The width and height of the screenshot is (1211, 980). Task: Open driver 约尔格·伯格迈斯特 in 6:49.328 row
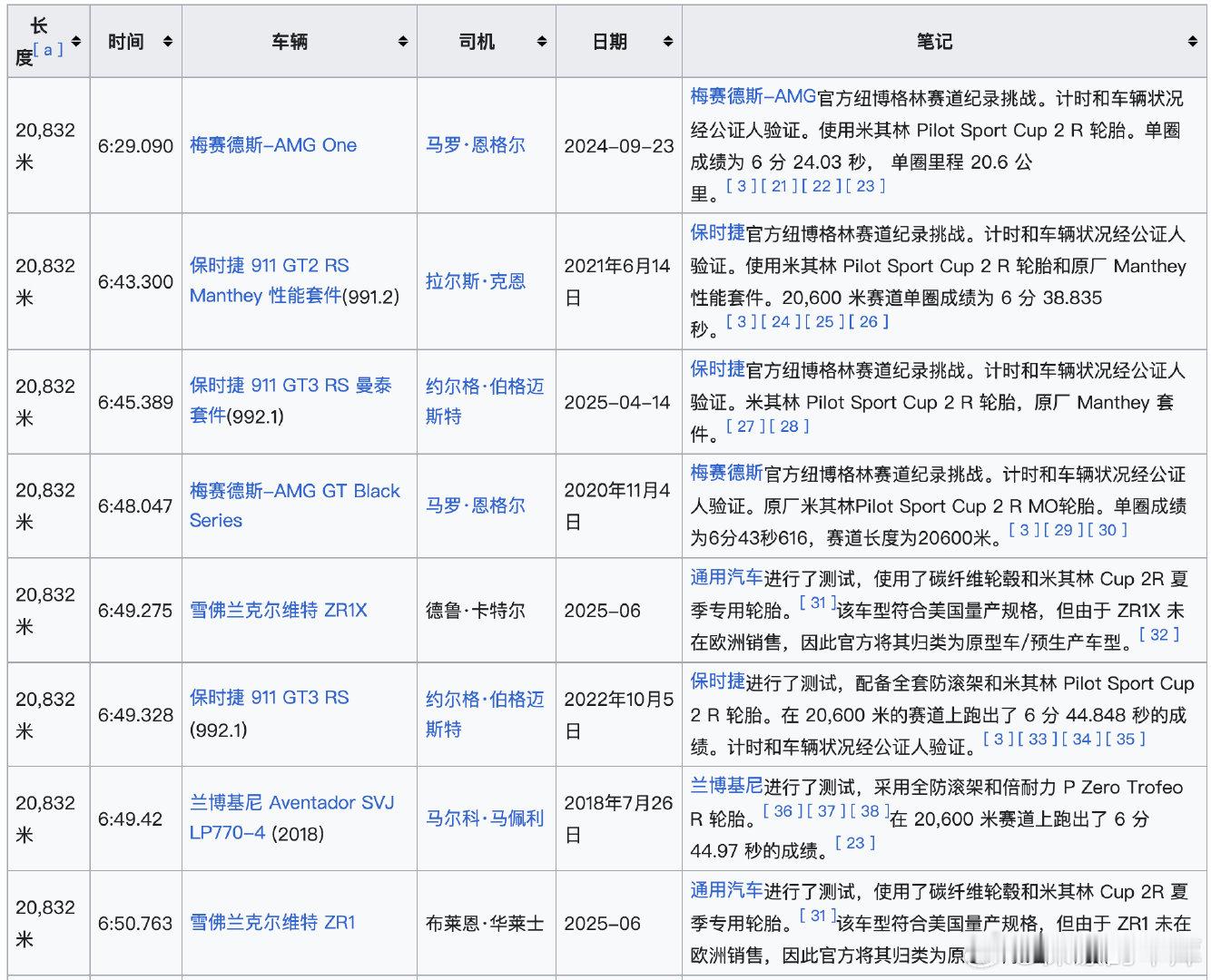[485, 714]
